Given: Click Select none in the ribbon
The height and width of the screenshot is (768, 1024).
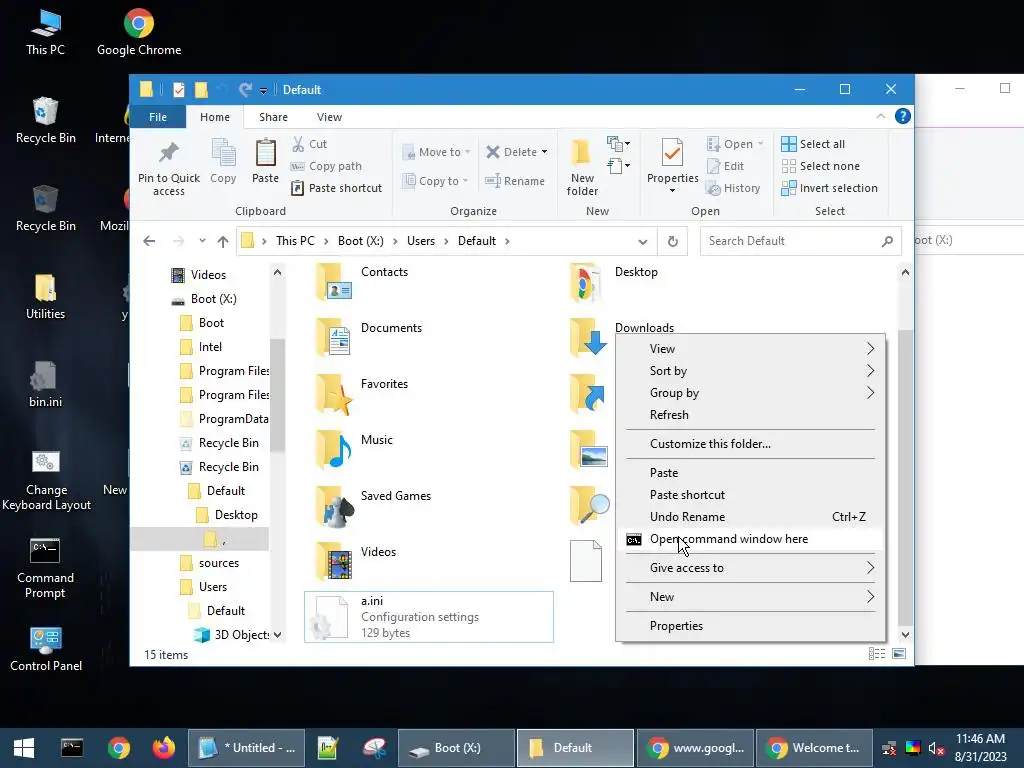Looking at the screenshot, I should (x=820, y=166).
